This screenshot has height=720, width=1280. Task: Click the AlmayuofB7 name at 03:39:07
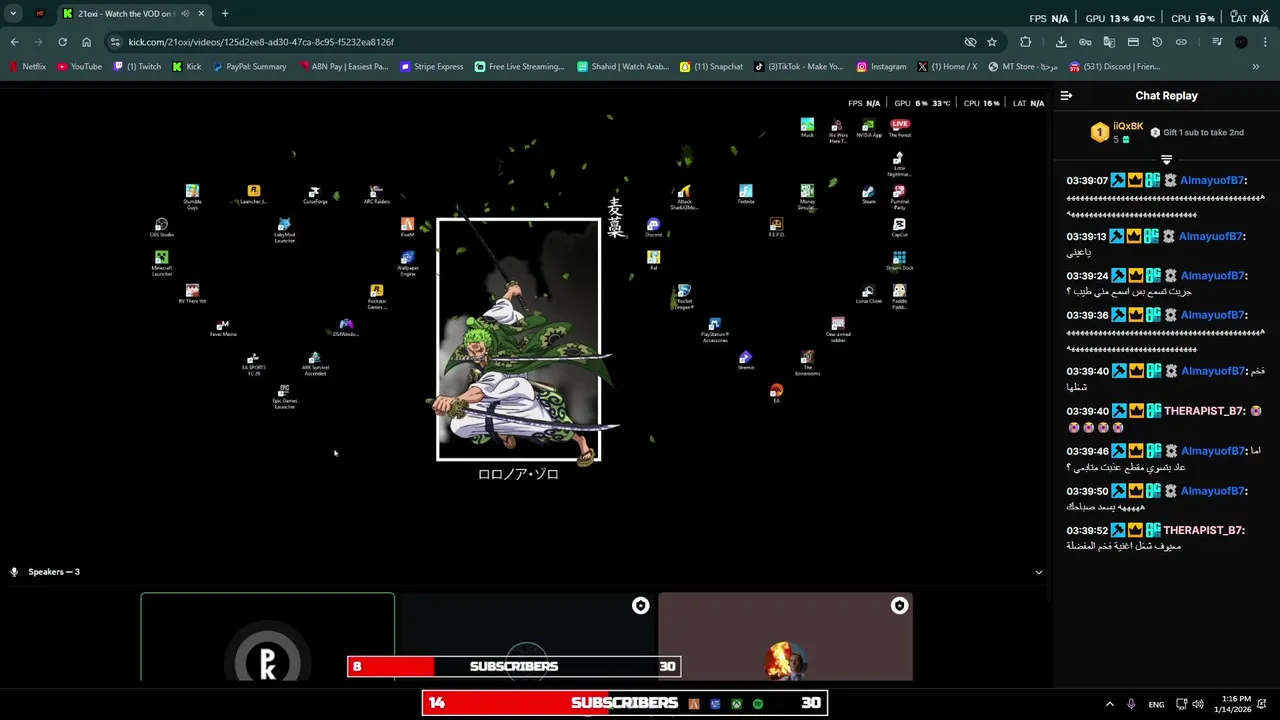click(1212, 181)
